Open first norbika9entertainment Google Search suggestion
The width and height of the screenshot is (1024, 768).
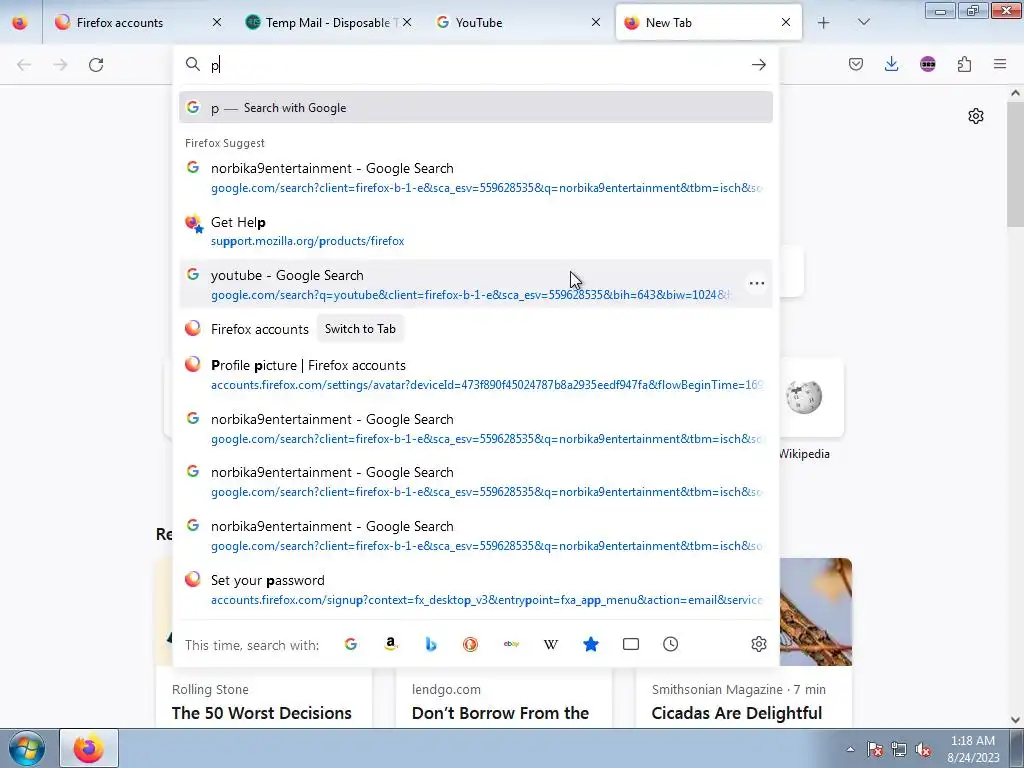pos(475,178)
